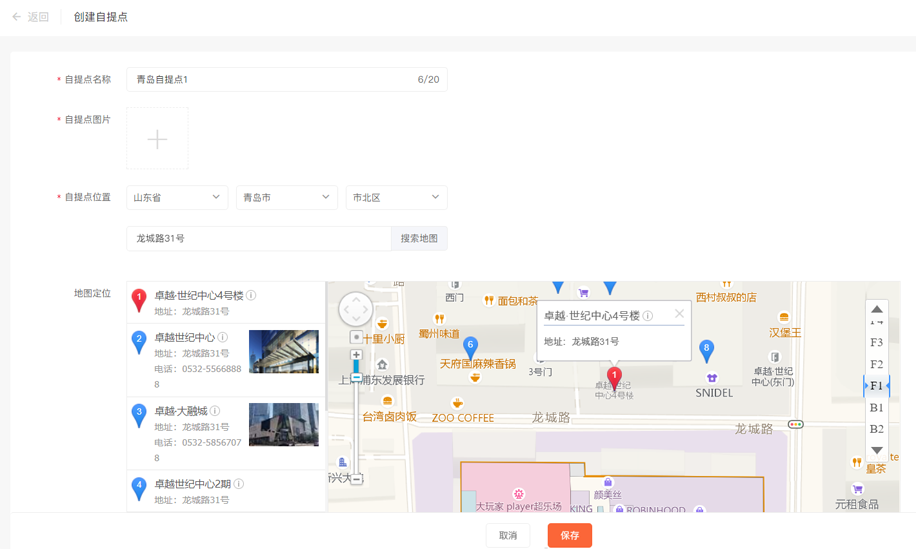Image resolution: width=916 pixels, height=554 pixels.
Task: Select result 卓越世纪中心2期 in list
Action: 193,484
